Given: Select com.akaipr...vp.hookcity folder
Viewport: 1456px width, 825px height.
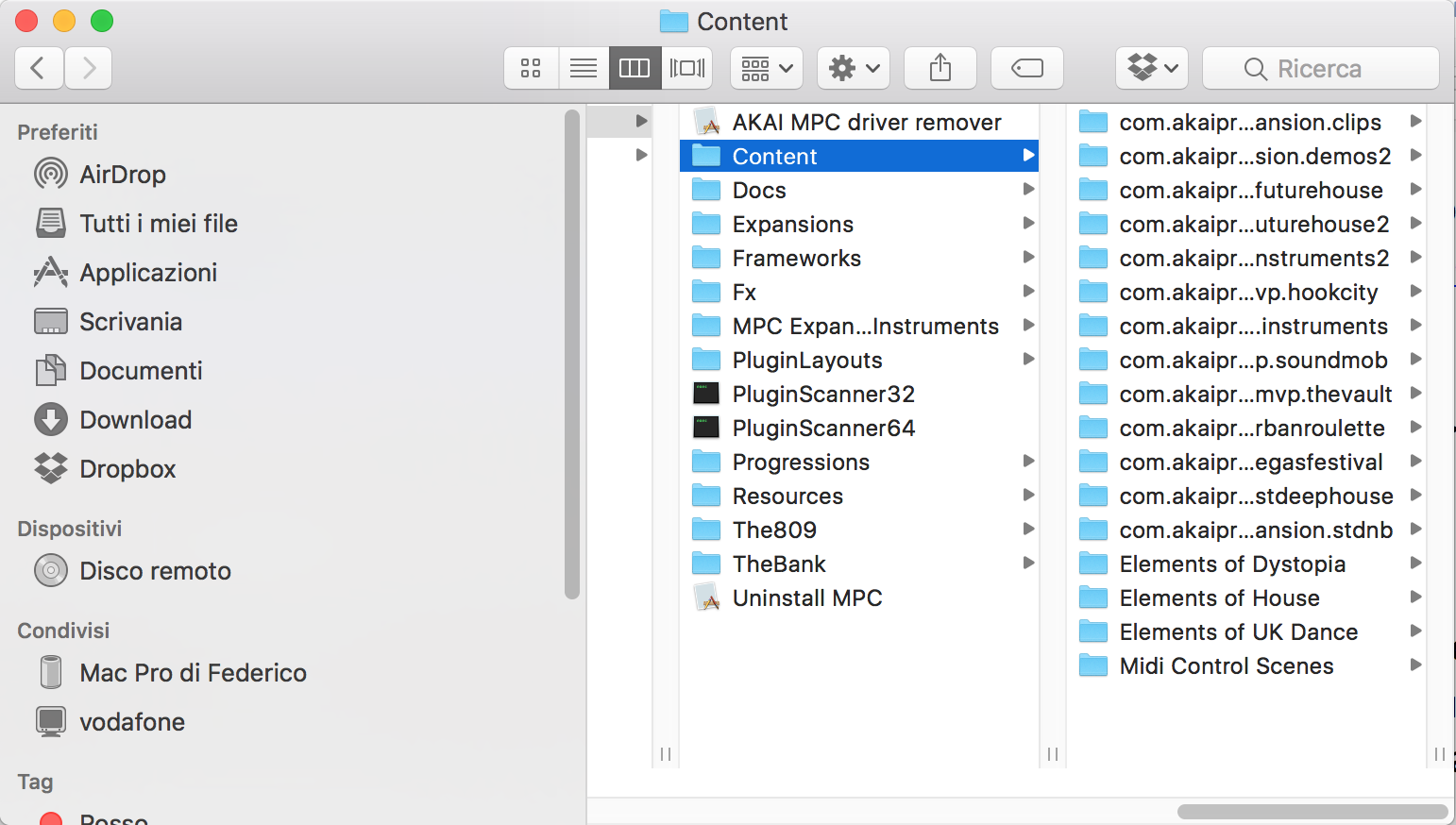Looking at the screenshot, I should point(1246,292).
